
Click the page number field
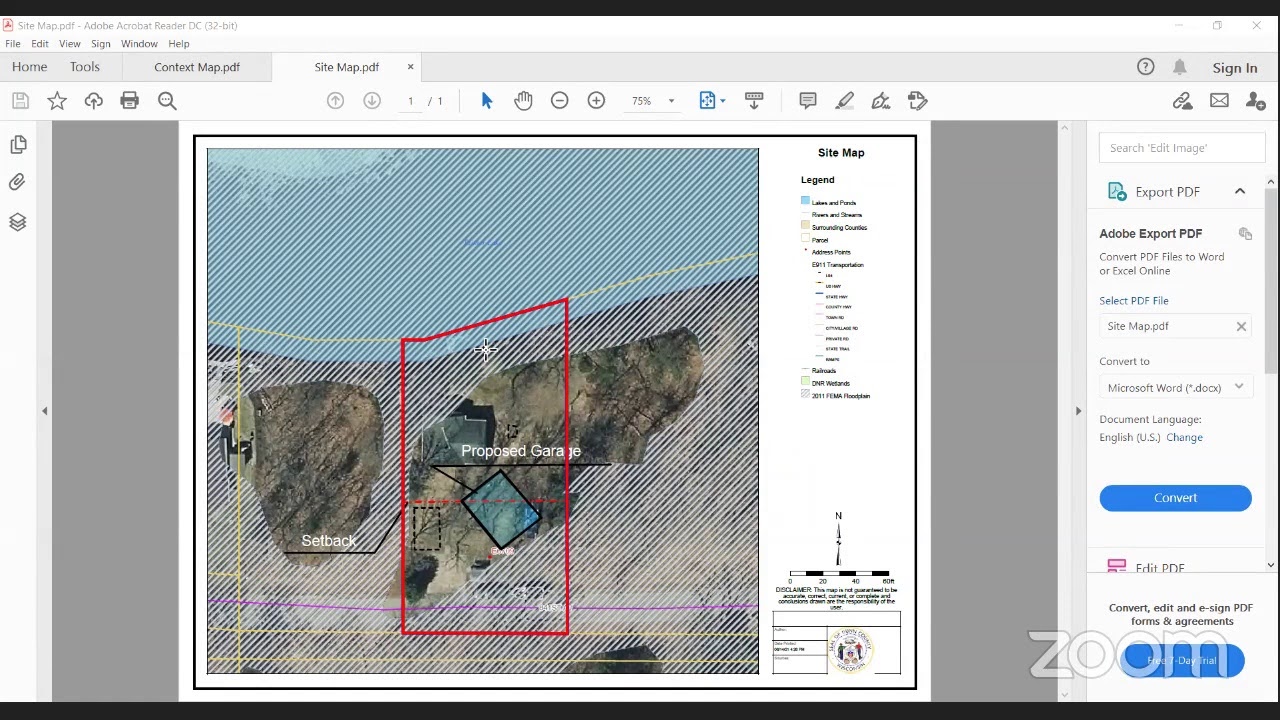point(410,101)
